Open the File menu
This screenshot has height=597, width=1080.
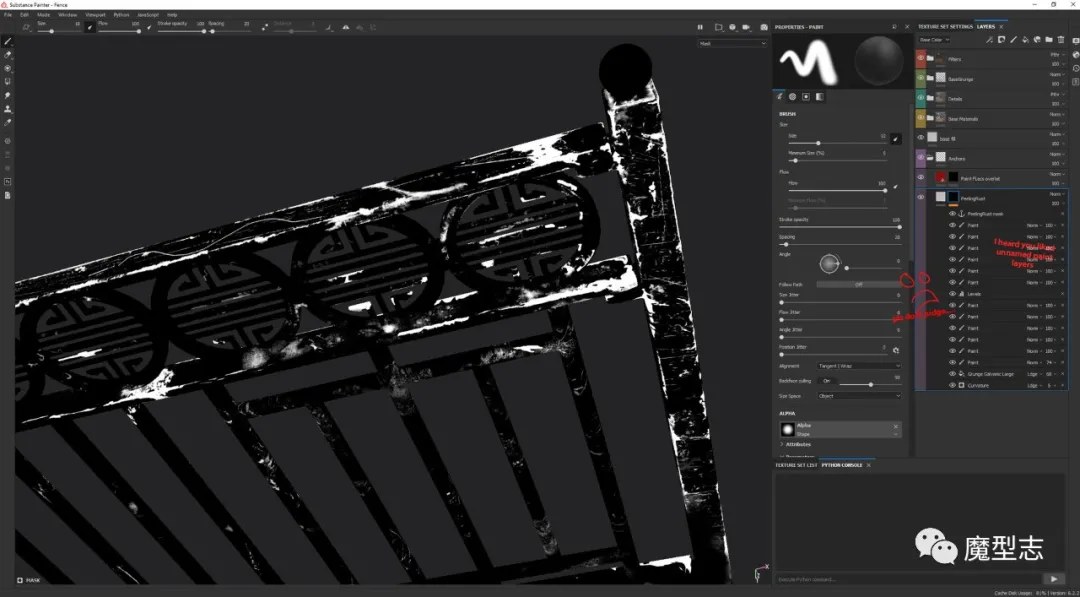8,14
